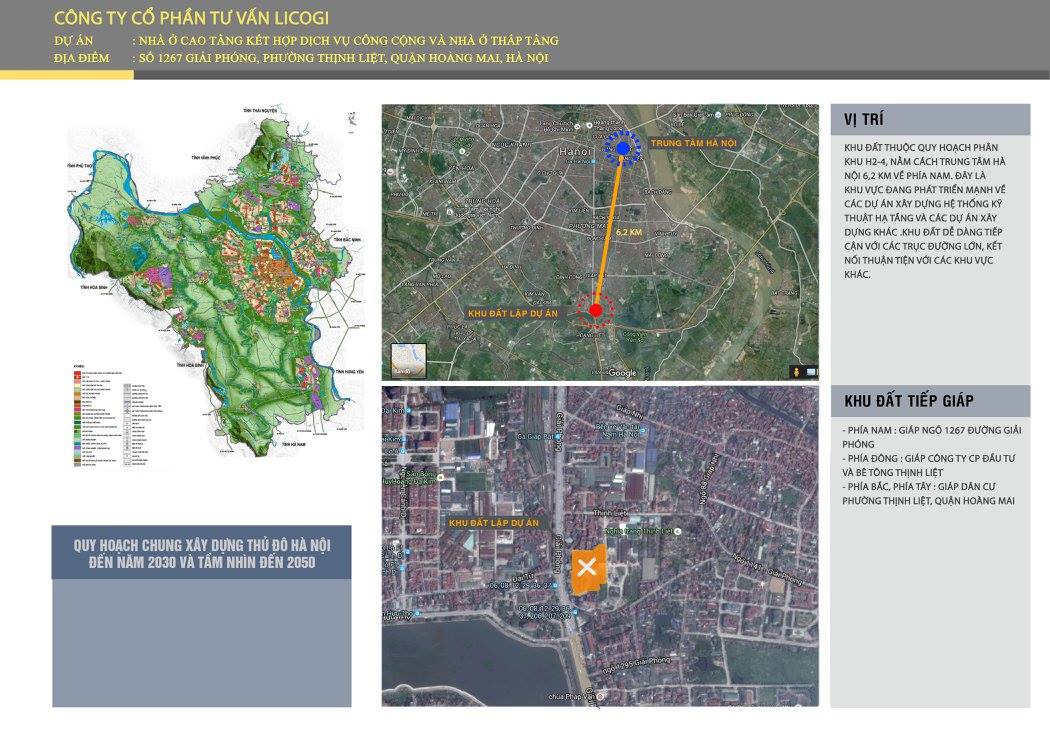
Task: Click the 'Thịnh Liệt' street label
Action: [610, 513]
